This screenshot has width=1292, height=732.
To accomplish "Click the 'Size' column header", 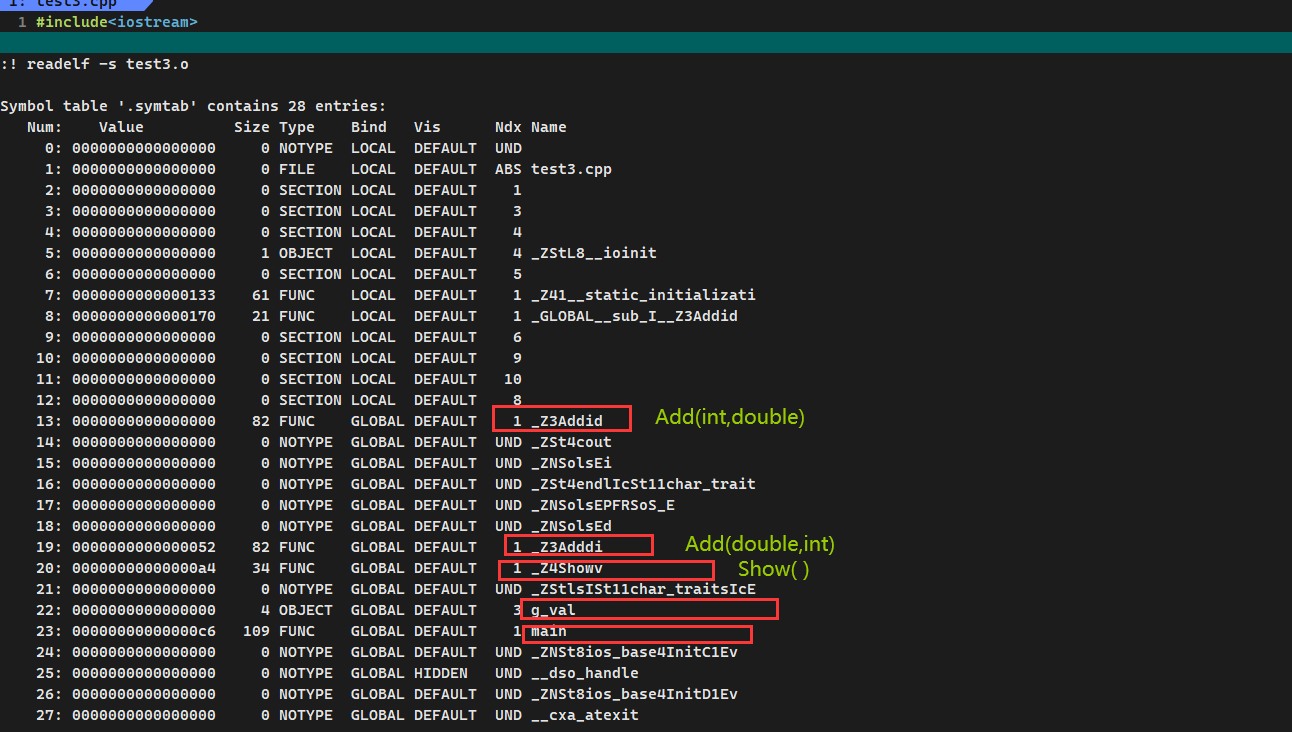I will (x=252, y=127).
